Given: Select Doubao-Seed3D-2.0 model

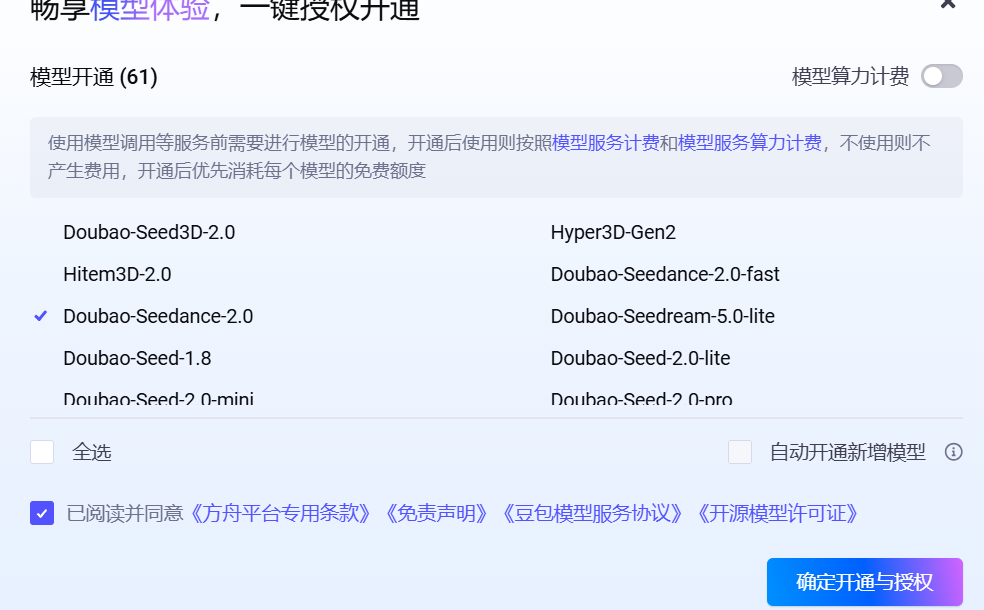Looking at the screenshot, I should pyautogui.click(x=149, y=232).
